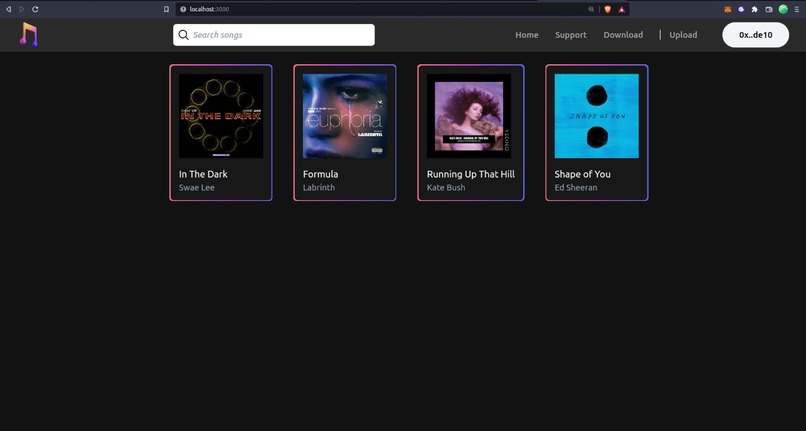This screenshot has width=806, height=431.
Task: Select the Formula song title
Action: click(x=320, y=174)
